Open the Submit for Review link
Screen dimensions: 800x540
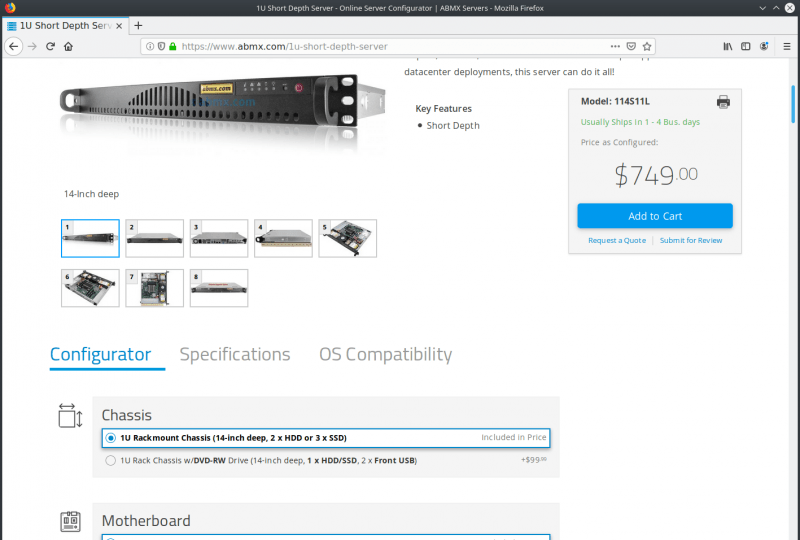(691, 240)
